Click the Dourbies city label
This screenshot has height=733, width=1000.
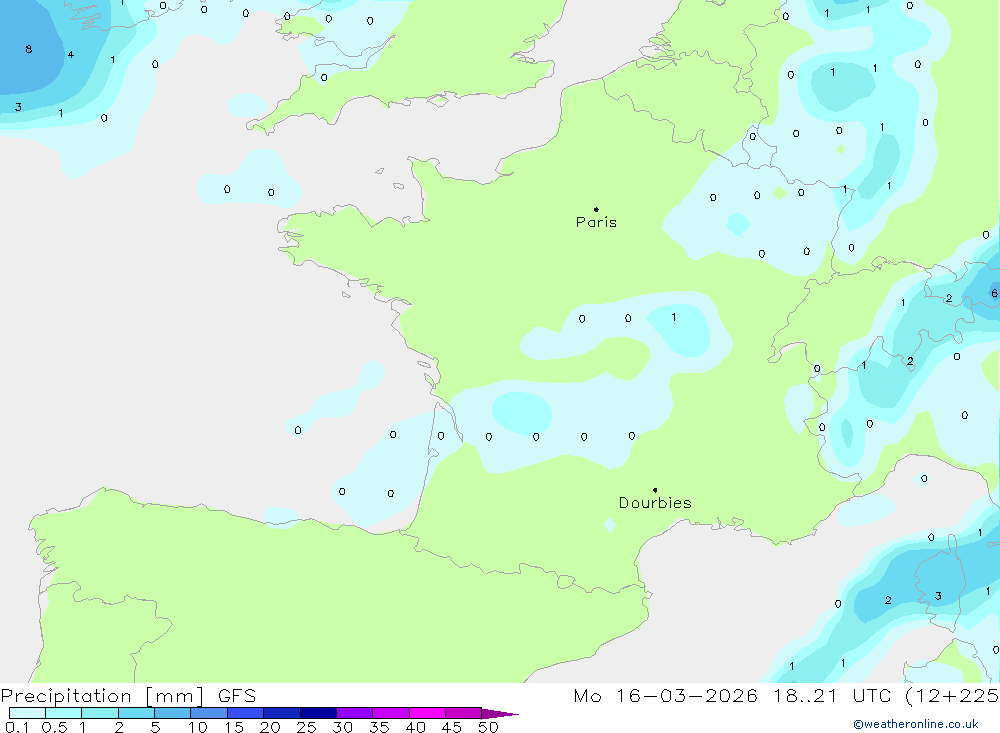(655, 503)
